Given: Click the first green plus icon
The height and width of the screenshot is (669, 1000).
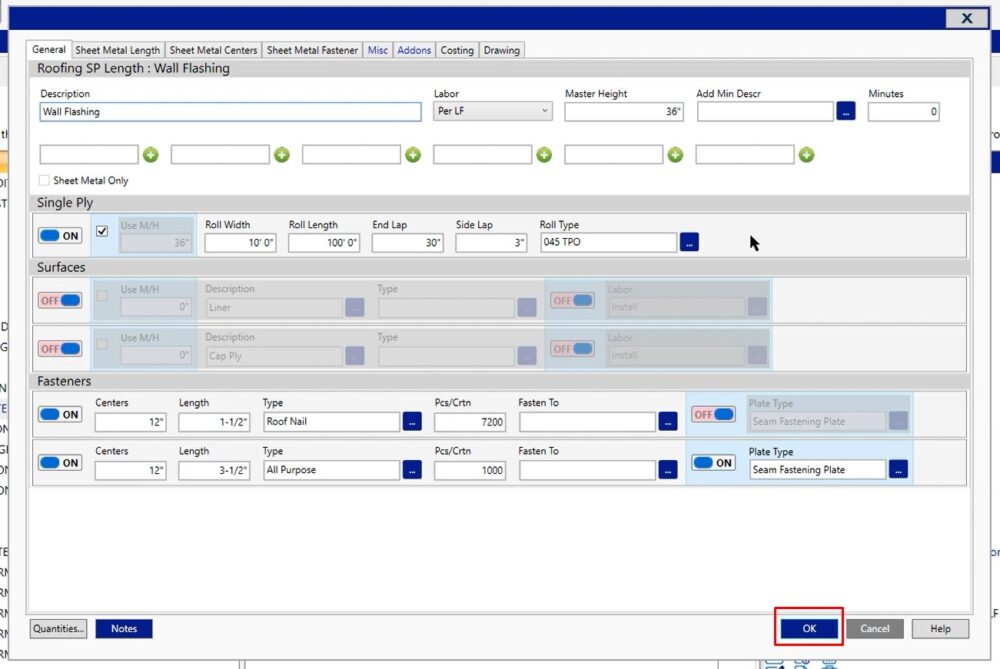Looking at the screenshot, I should (x=150, y=155).
